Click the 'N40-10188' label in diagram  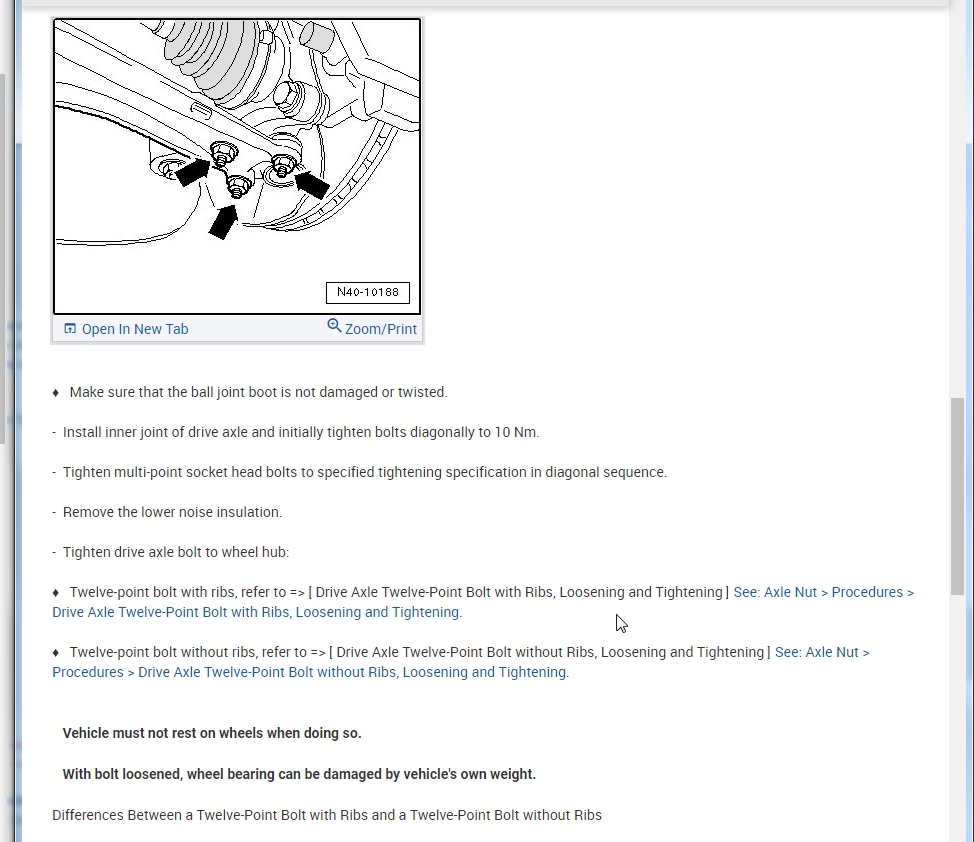pos(368,292)
